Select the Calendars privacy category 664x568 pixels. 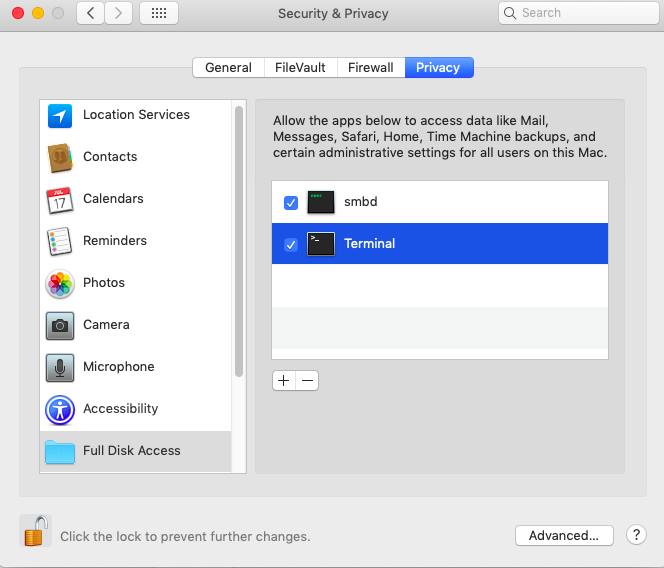112,199
